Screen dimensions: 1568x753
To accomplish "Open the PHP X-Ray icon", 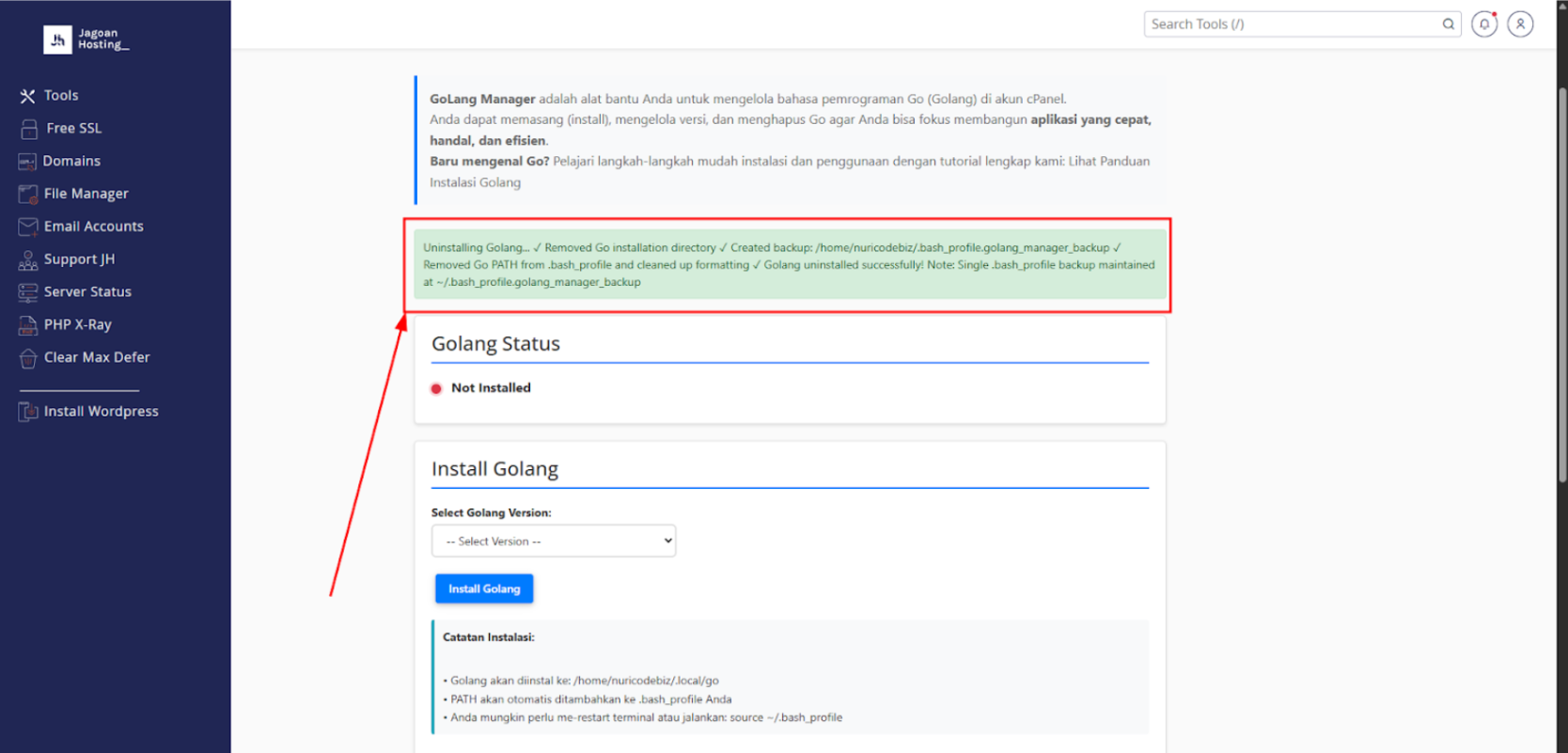I will [28, 325].
